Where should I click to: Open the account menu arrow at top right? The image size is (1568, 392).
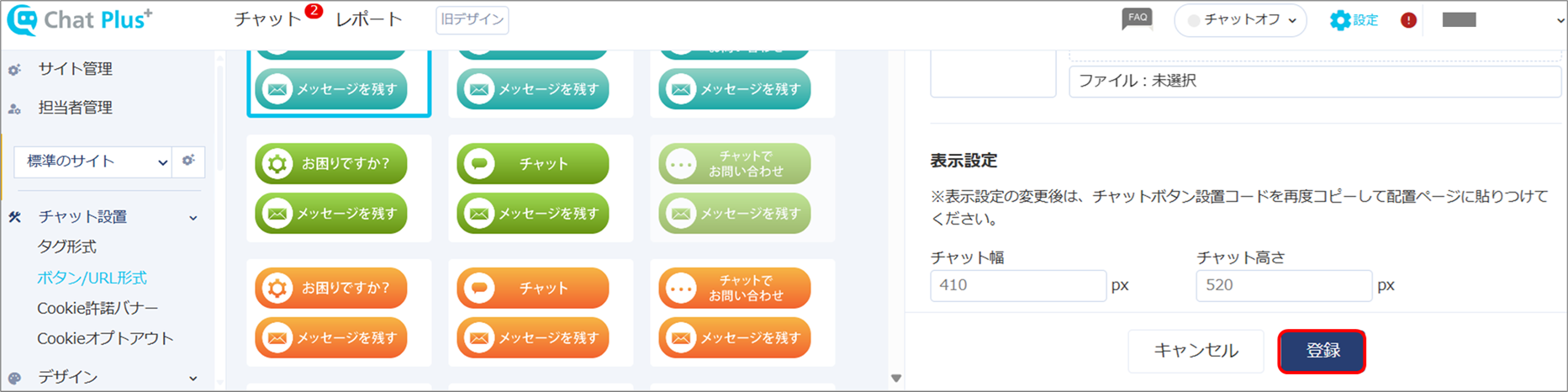tap(1560, 20)
